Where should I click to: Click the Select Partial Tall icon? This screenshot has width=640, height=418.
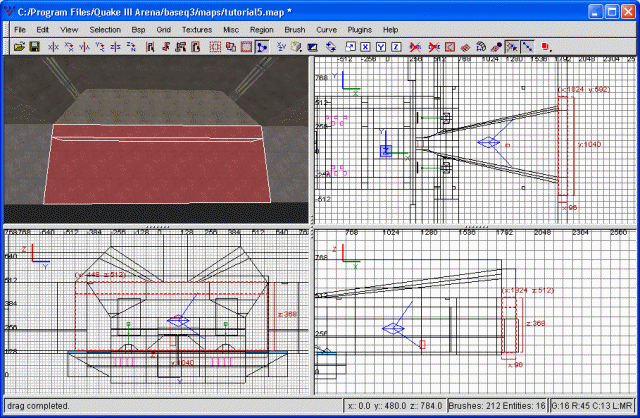click(x=181, y=47)
